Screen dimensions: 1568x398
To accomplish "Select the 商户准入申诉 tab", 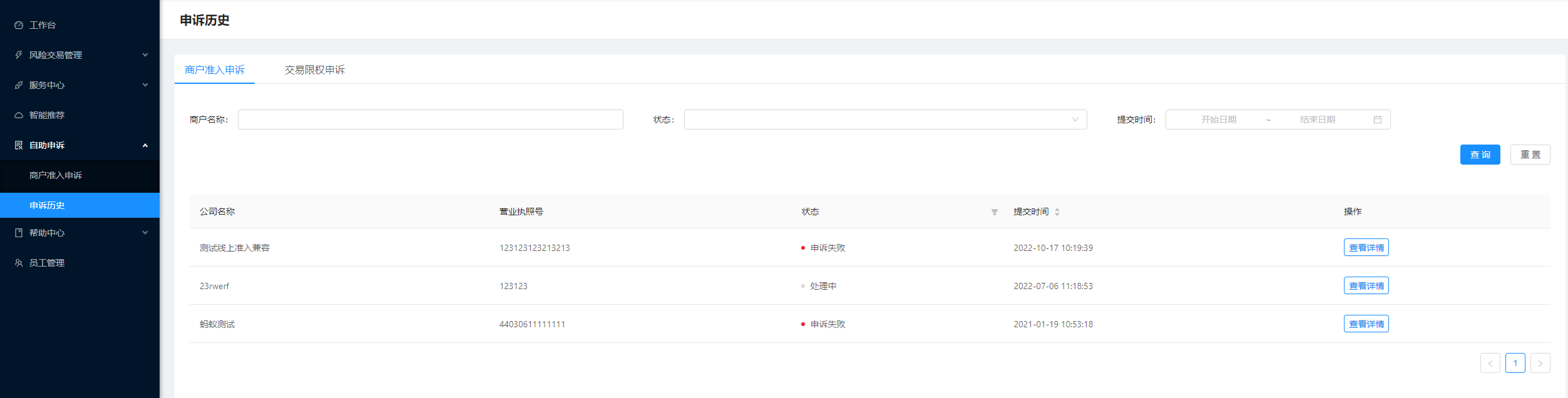I will (215, 69).
